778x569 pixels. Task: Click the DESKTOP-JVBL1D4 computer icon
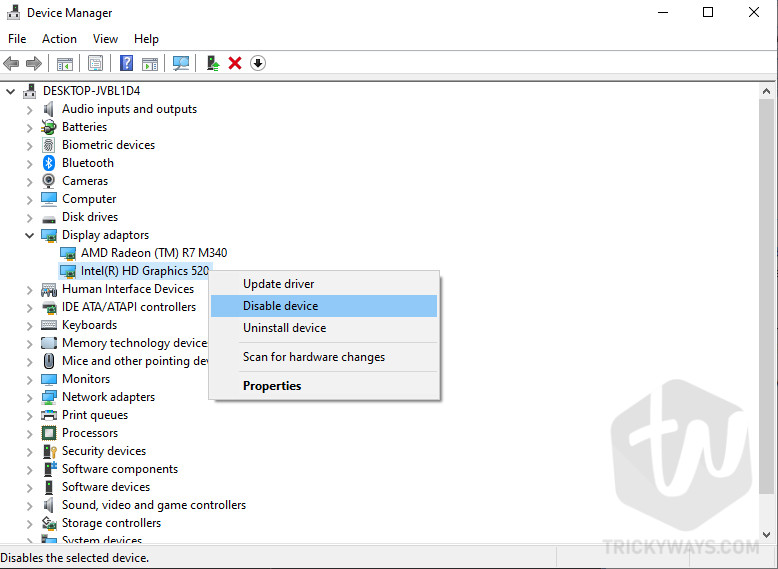pyautogui.click(x=30, y=91)
